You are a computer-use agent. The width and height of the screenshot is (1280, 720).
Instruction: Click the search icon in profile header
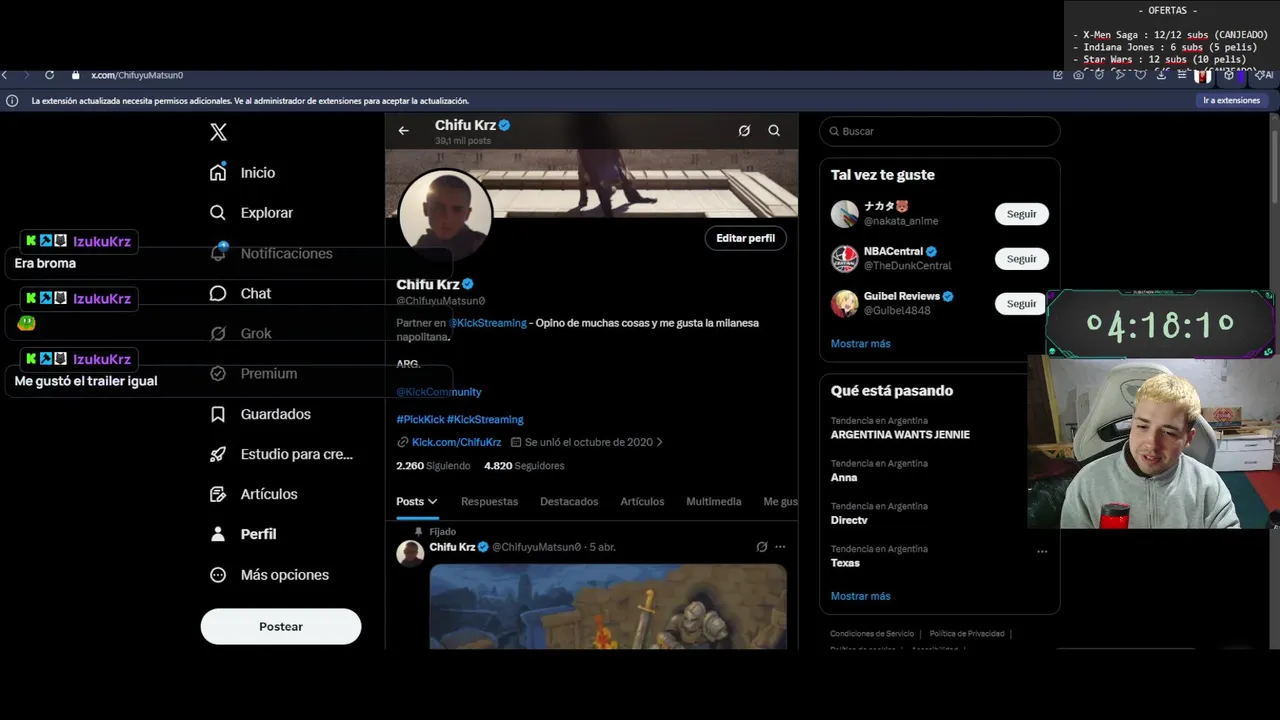pyautogui.click(x=774, y=130)
